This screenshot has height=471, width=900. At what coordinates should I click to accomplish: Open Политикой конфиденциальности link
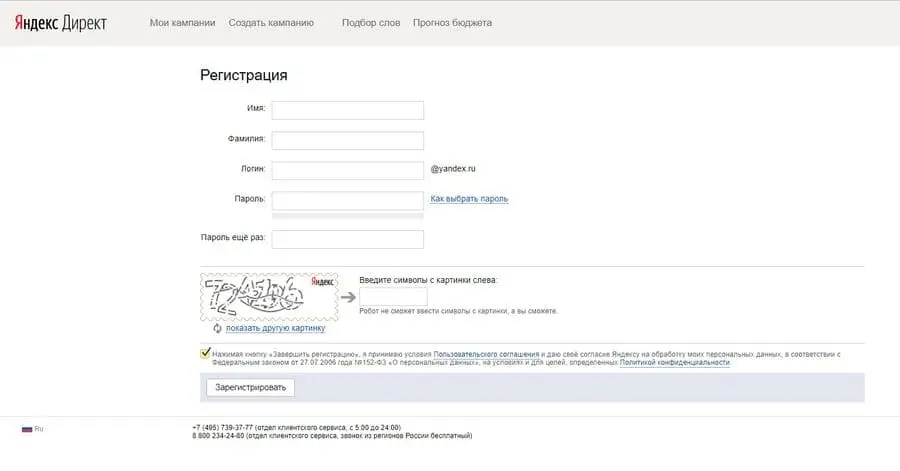(674, 363)
